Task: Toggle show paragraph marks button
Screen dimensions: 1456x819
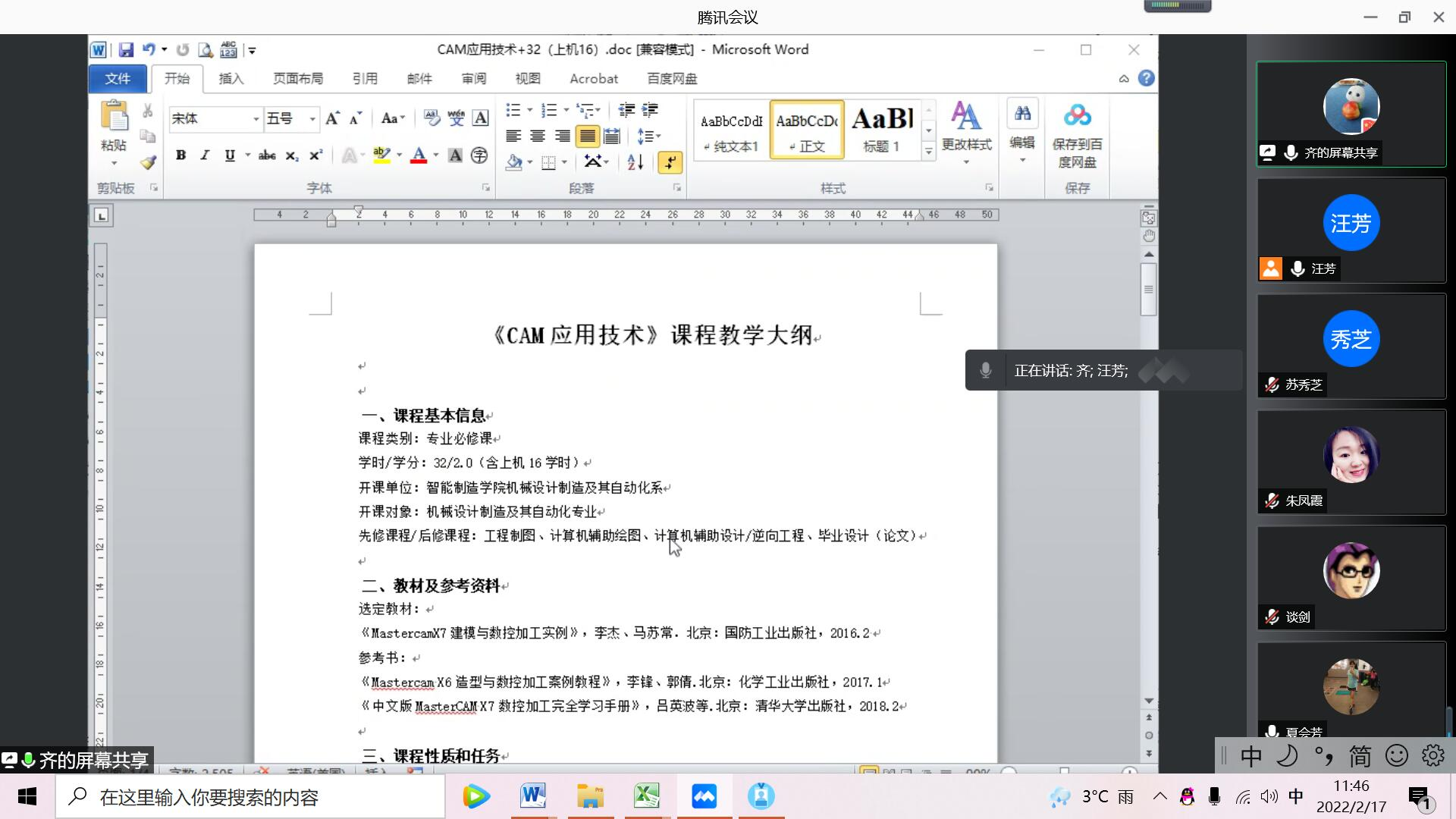Action: (670, 162)
